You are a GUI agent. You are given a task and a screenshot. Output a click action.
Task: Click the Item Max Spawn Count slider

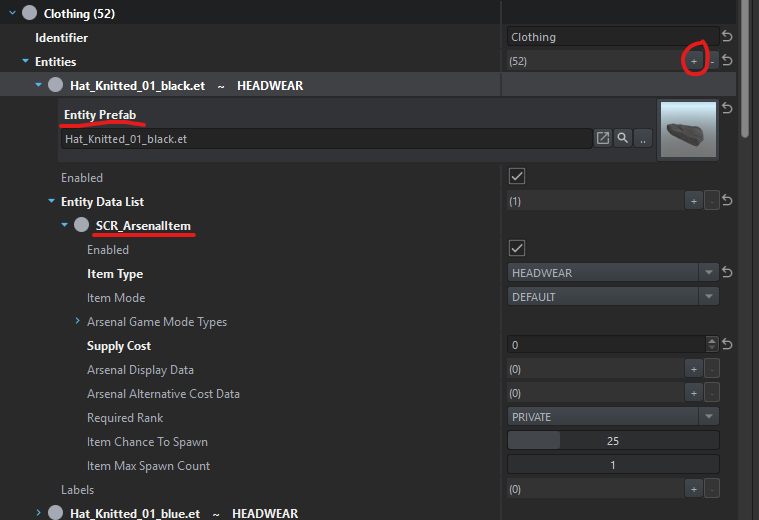coord(613,465)
